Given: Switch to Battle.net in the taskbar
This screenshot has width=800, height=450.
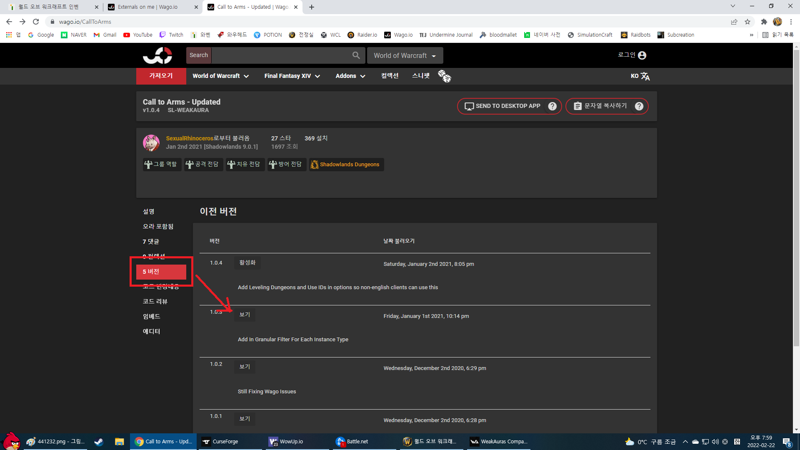Looking at the screenshot, I should [363, 441].
